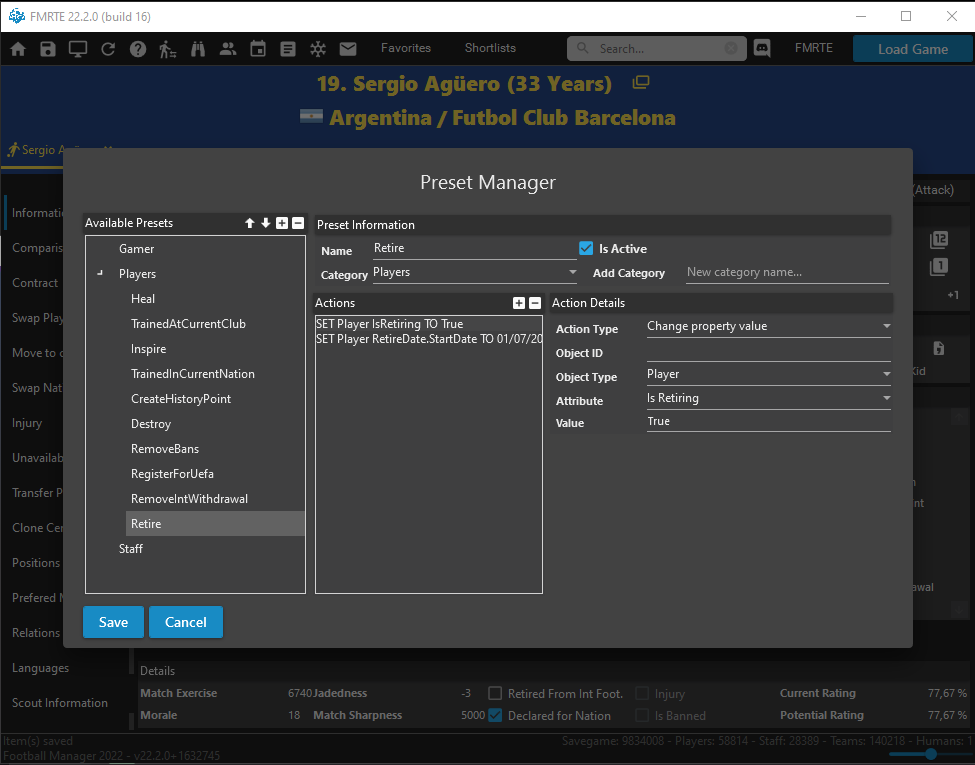Expand the Attribute dropdown Is Retiring
Viewport: 975px width, 765px height.
click(768, 398)
